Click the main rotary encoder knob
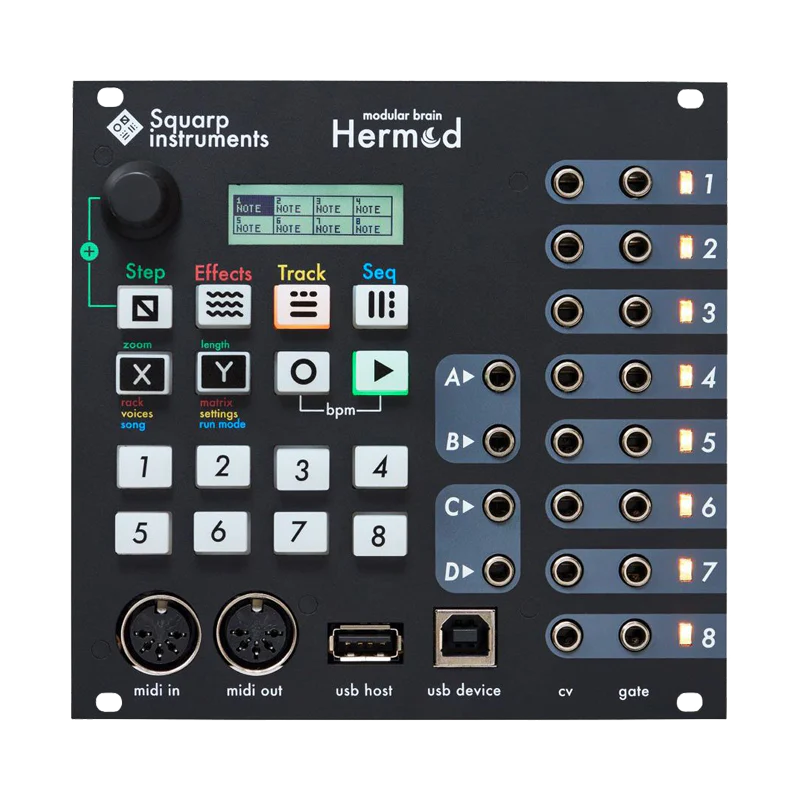Viewport: 800px width, 800px height. pos(141,198)
